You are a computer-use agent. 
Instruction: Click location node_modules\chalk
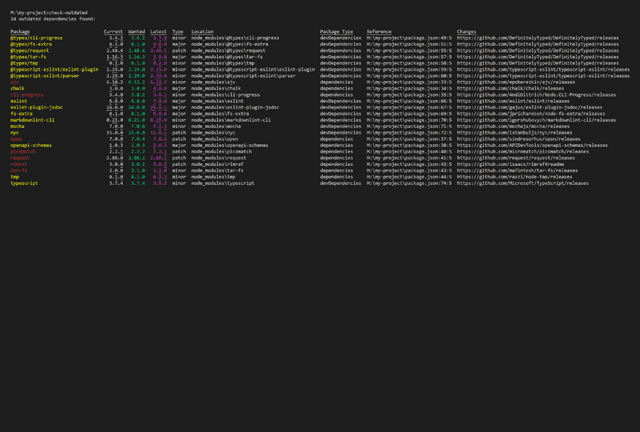point(216,89)
